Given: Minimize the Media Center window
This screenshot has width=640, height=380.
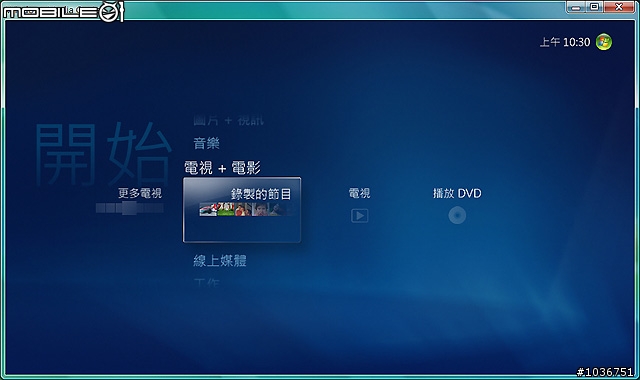Looking at the screenshot, I should 576,7.
